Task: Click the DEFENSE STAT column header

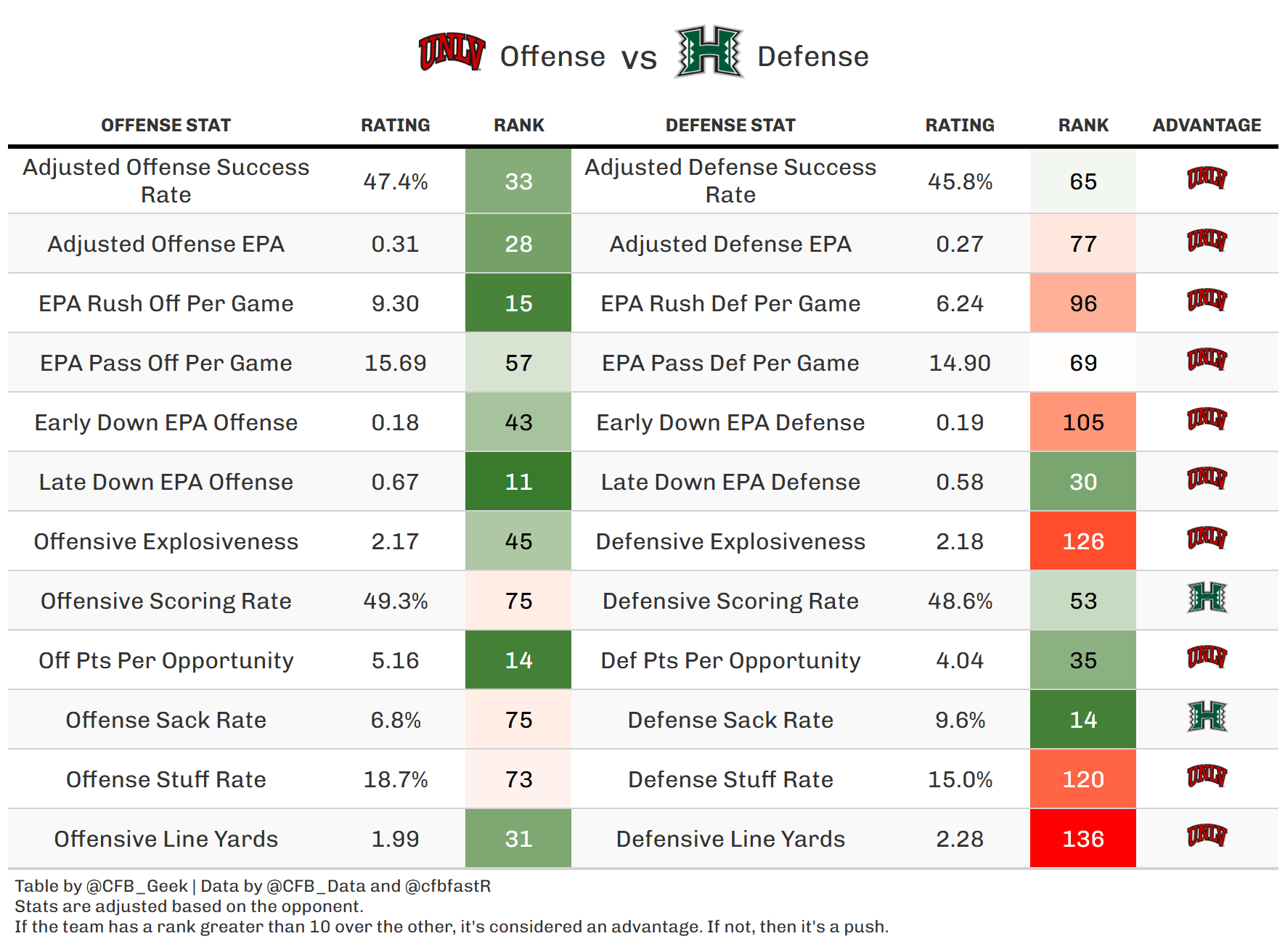Action: [x=730, y=126]
